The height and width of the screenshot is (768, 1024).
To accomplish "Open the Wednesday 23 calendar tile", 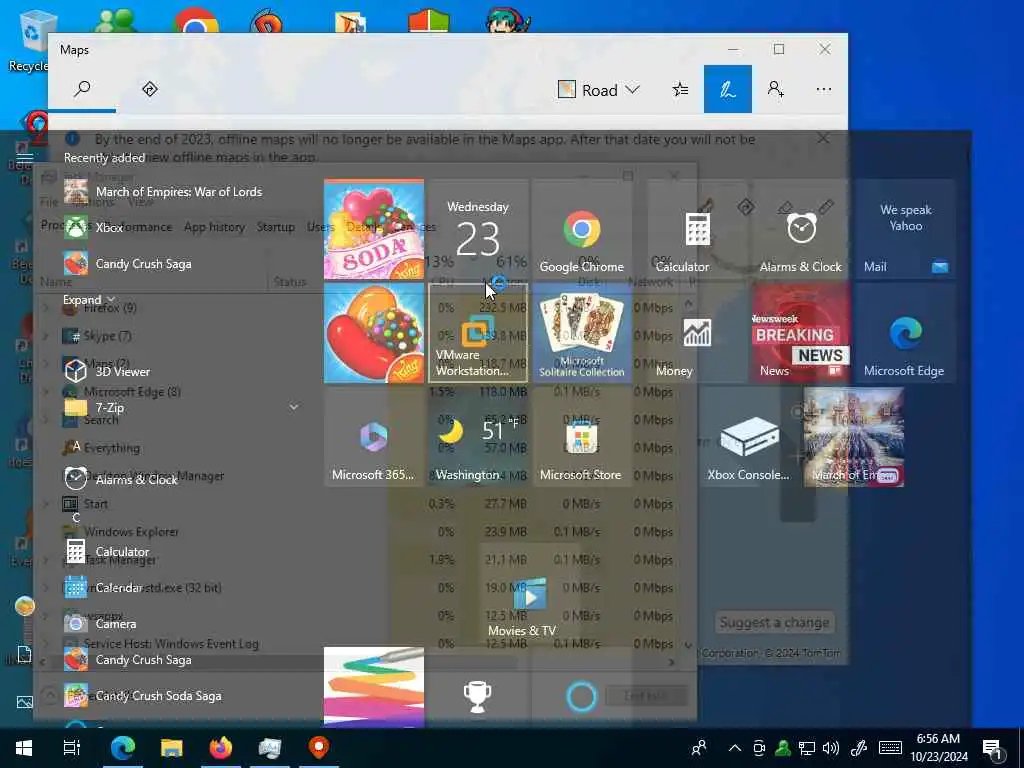I will (477, 229).
